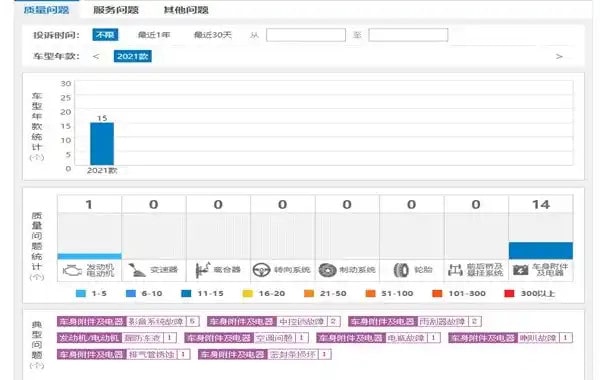Go to previous model years with the left arrow

pyautogui.click(x=96, y=57)
